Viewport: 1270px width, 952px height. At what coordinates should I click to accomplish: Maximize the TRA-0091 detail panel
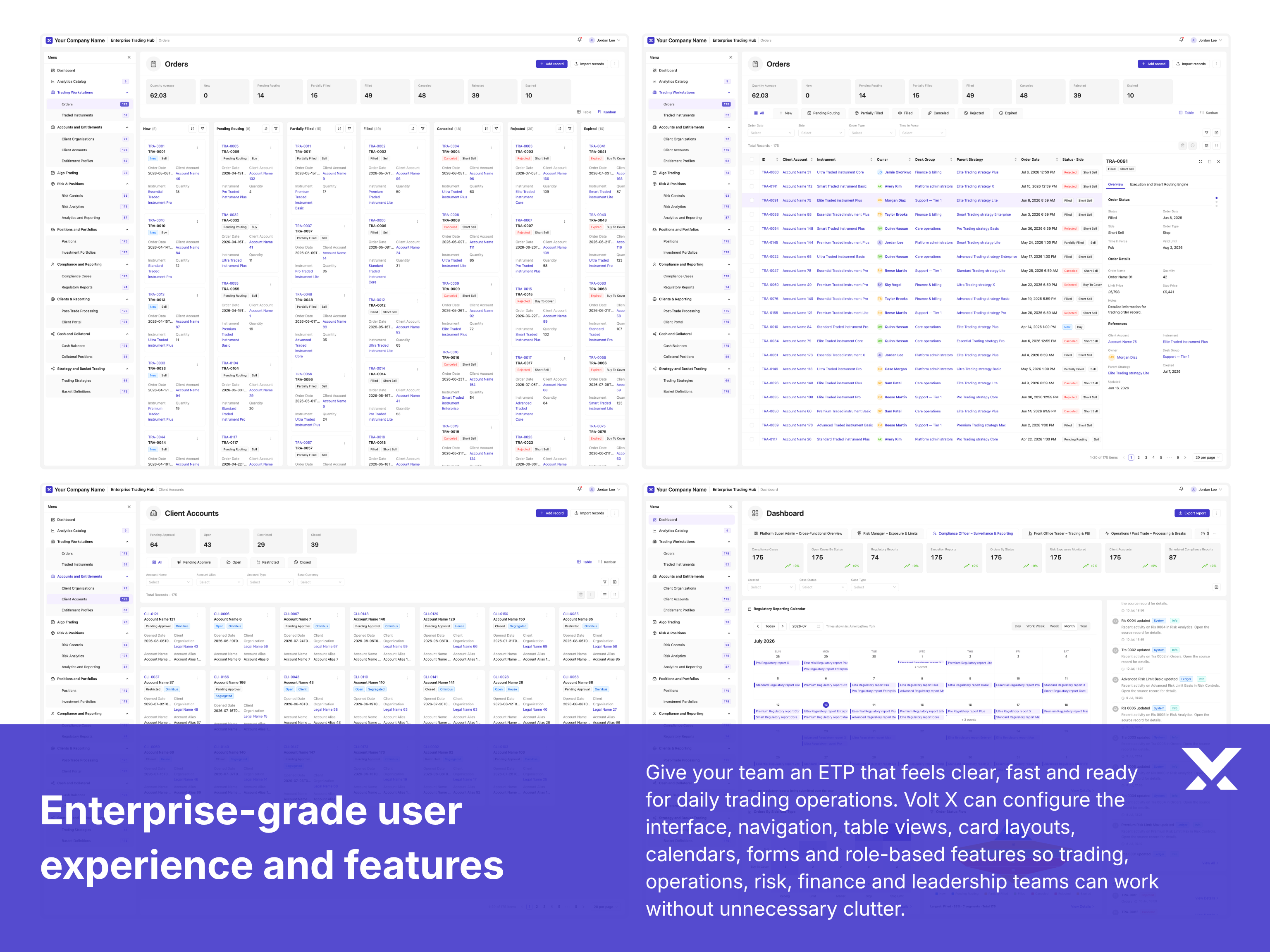pos(1210,162)
